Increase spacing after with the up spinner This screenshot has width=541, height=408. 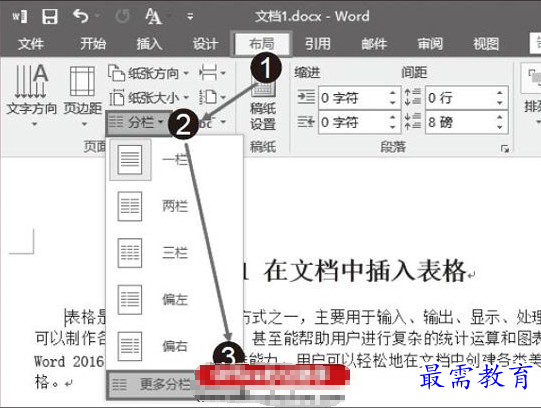pyautogui.click(x=500, y=117)
